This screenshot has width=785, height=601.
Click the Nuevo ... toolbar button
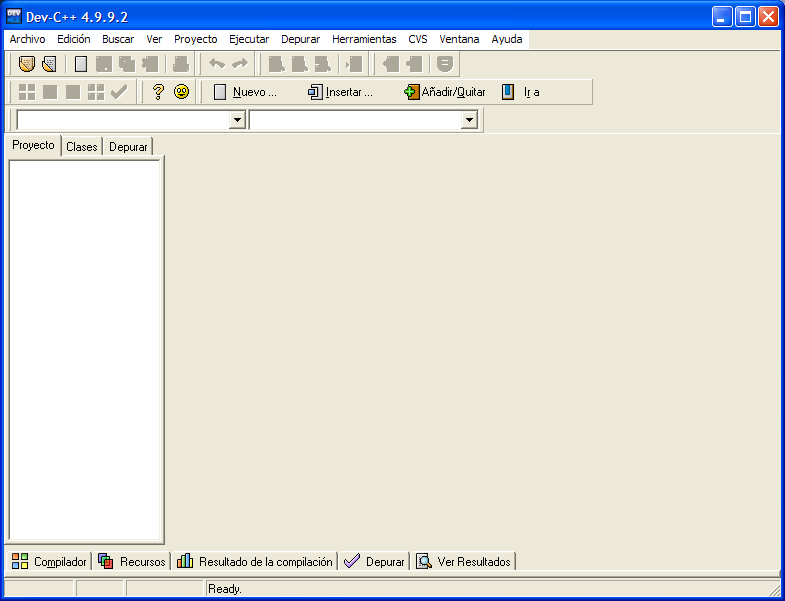click(245, 92)
